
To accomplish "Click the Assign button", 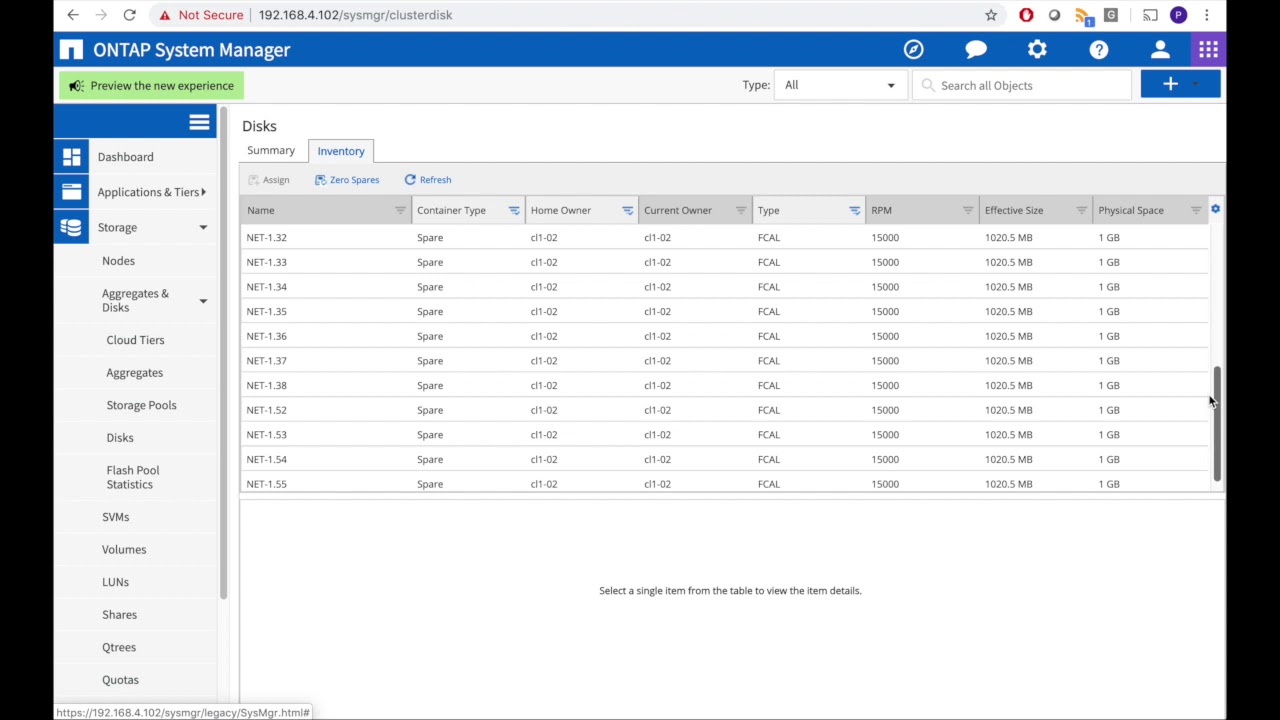I will pos(268,180).
